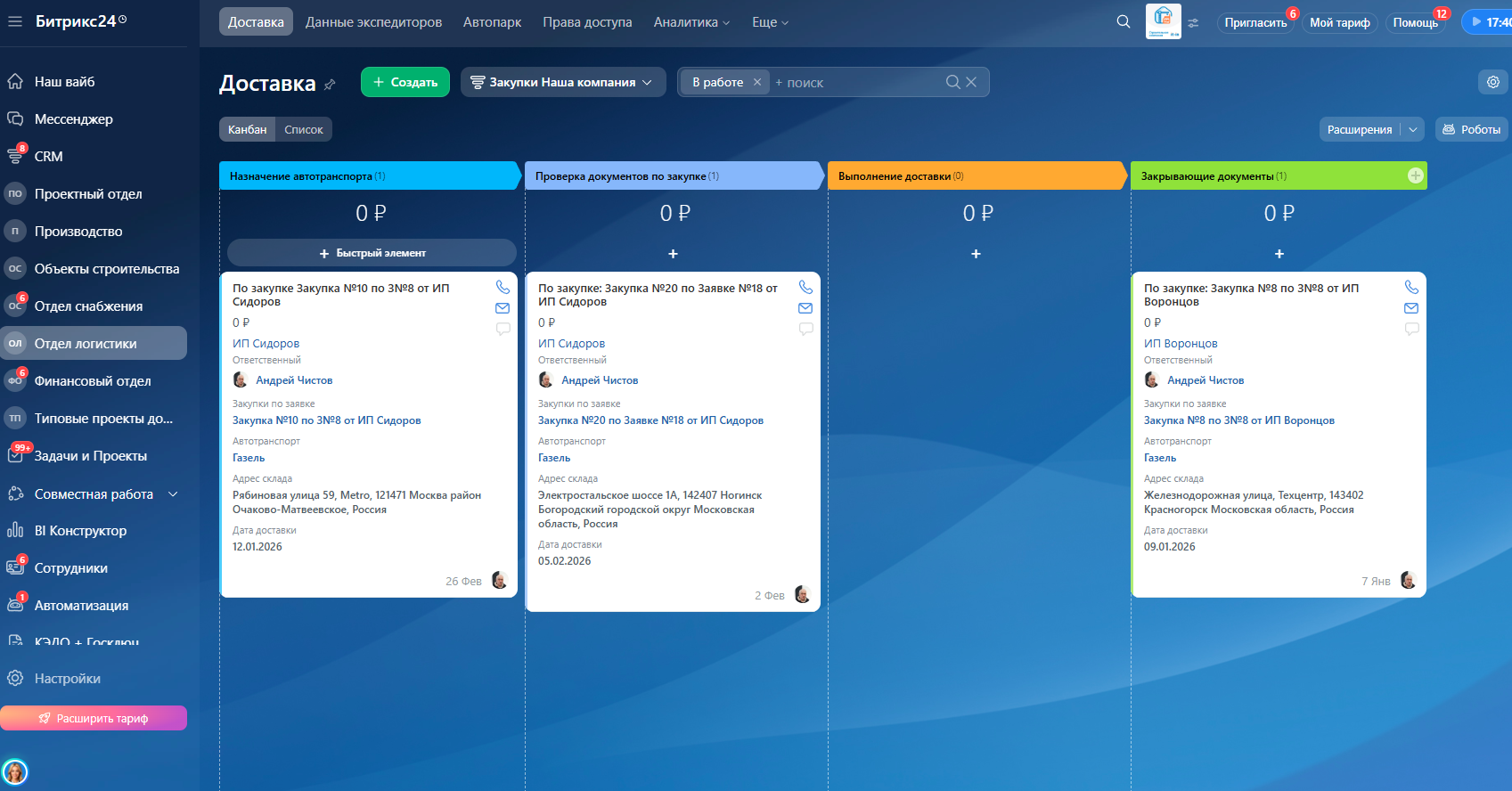Viewport: 1512px width, 791px height.
Task: Add item in Проверка документов column
Action: [x=673, y=254]
